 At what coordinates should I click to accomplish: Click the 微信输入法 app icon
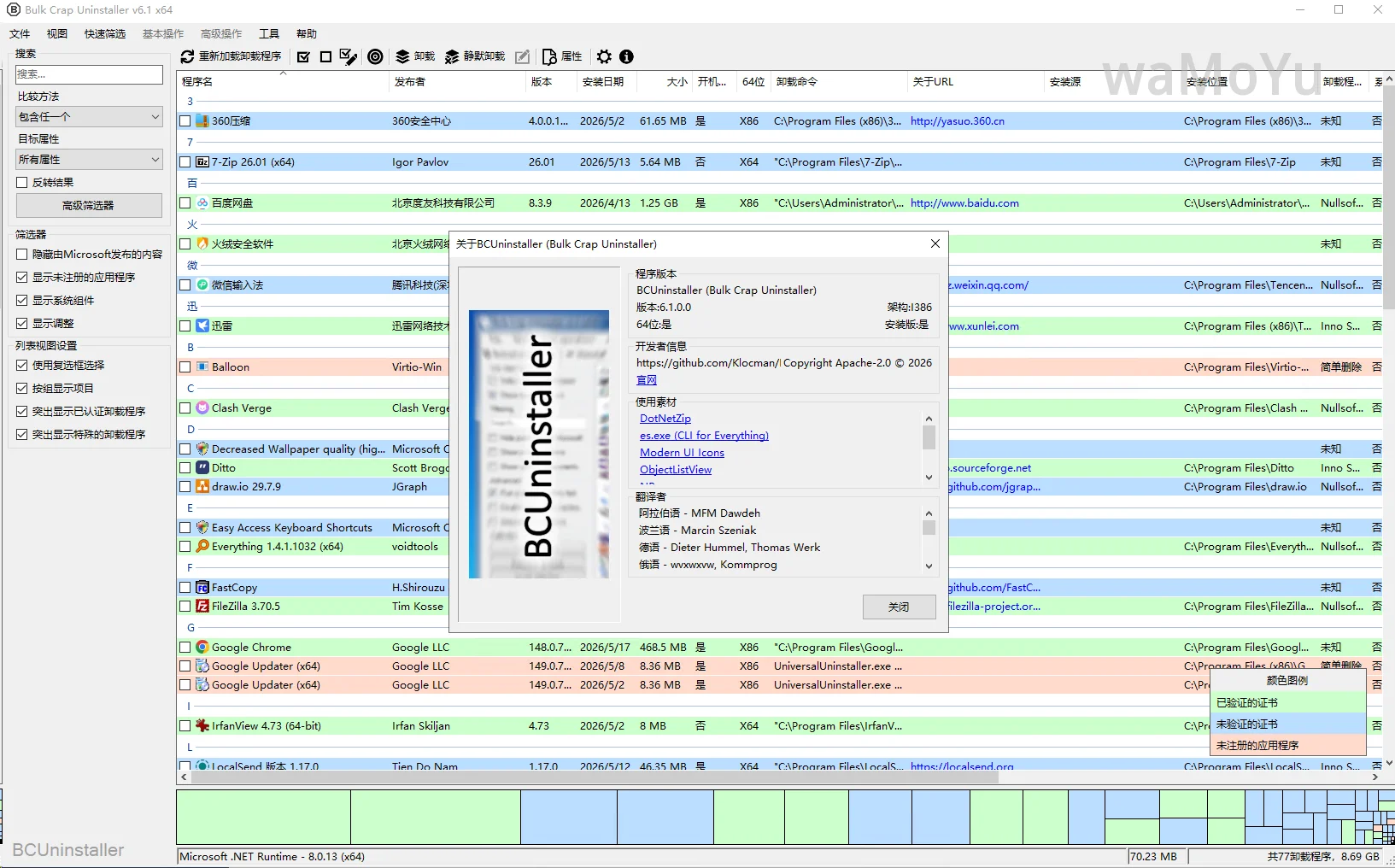(x=202, y=285)
